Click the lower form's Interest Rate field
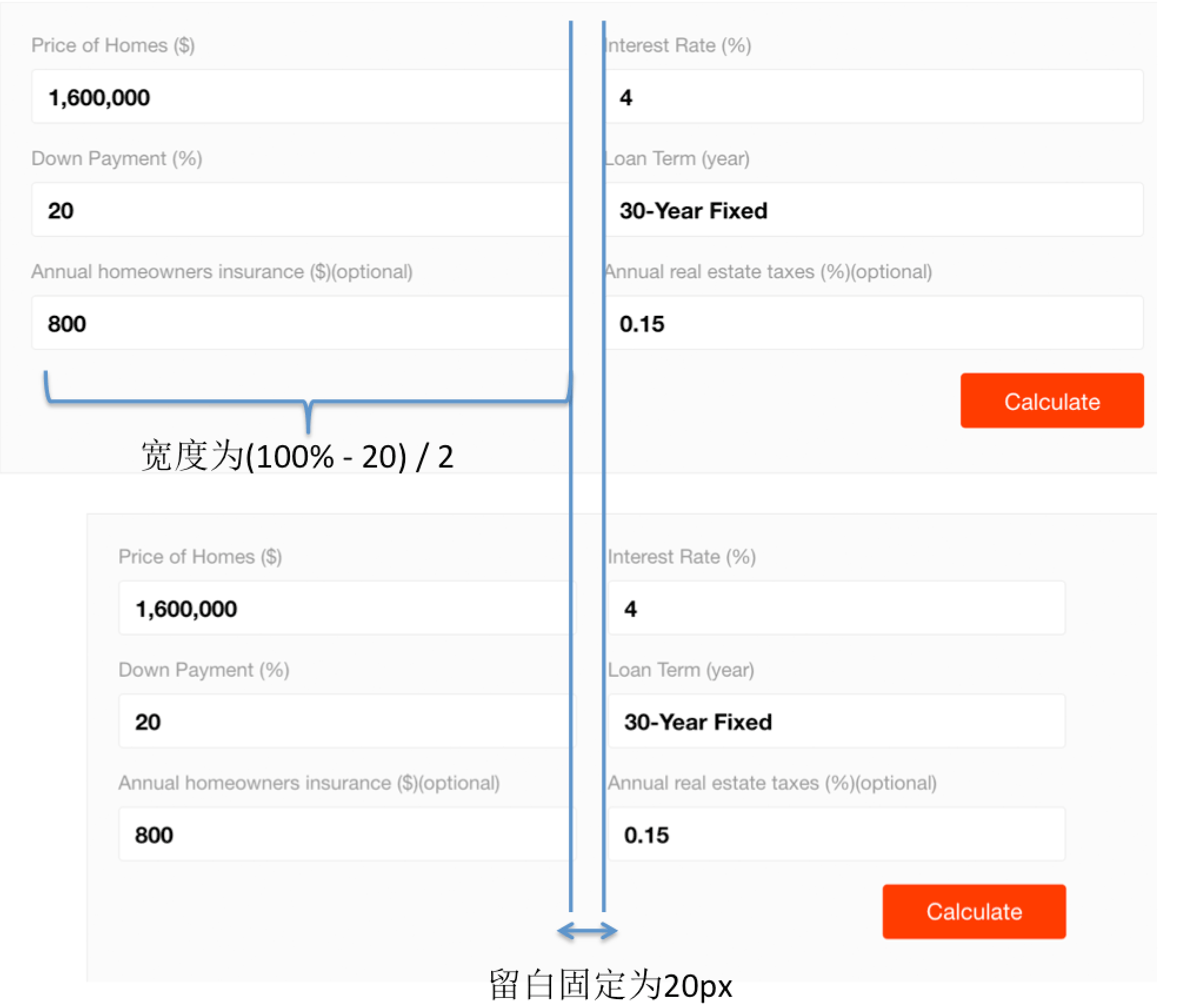The image size is (1180, 1008). tap(836, 608)
